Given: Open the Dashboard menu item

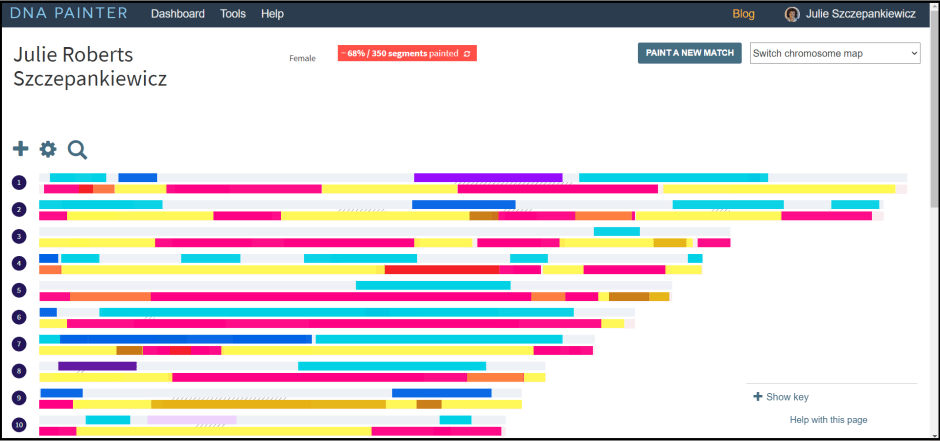Looking at the screenshot, I should 177,14.
